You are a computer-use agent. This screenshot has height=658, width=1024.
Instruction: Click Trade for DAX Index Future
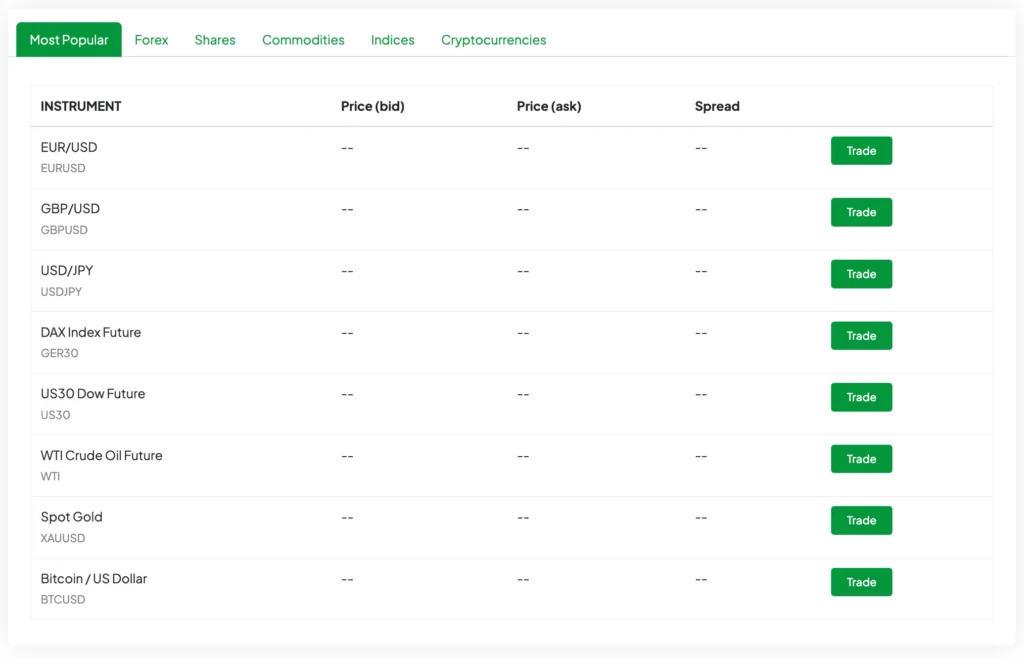coord(861,336)
